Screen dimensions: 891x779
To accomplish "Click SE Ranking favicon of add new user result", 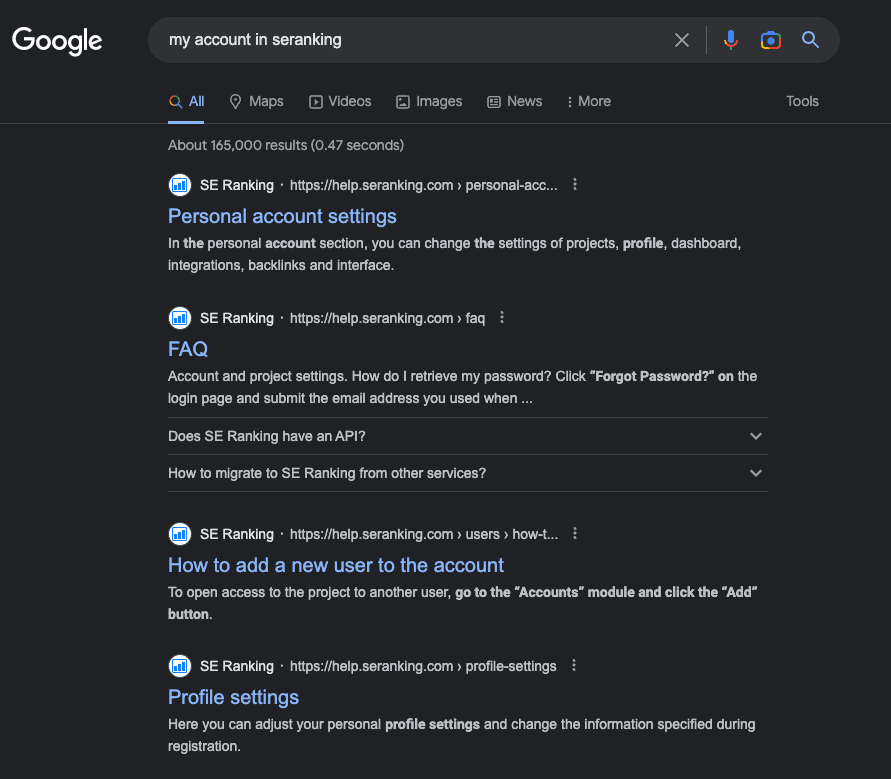I will 180,534.
